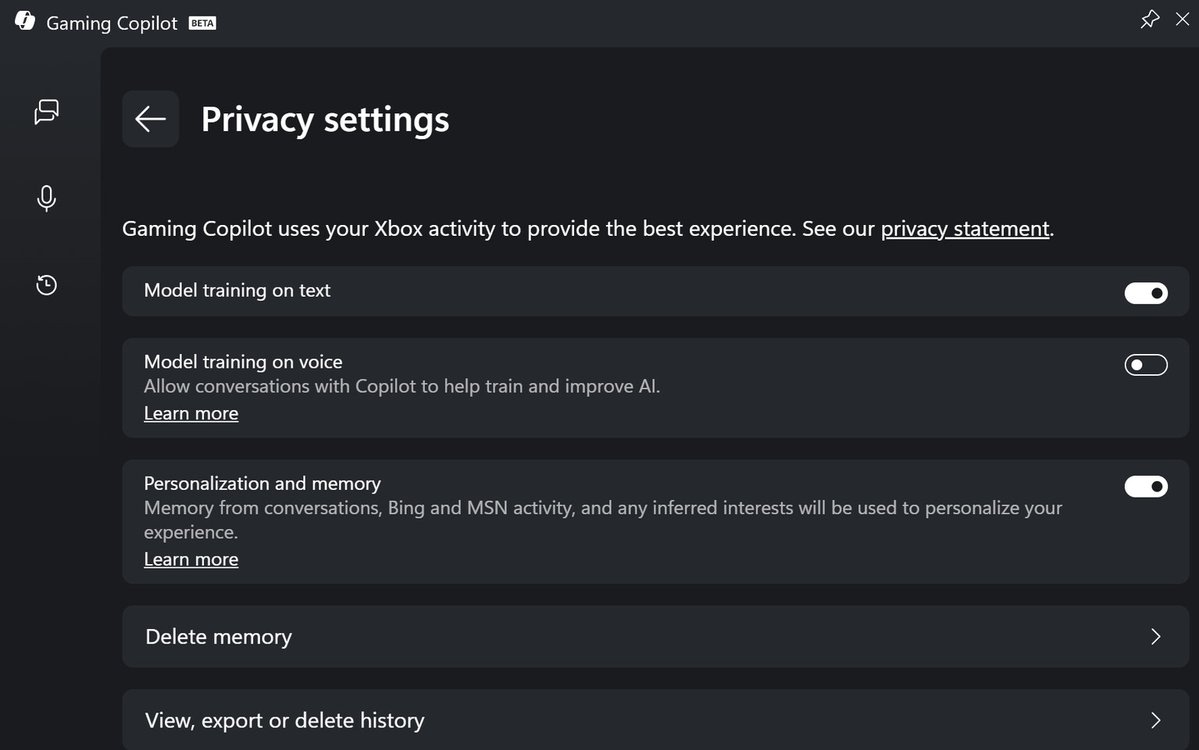Expand Delete memory chevron
The width and height of the screenshot is (1199, 750).
tap(1156, 637)
